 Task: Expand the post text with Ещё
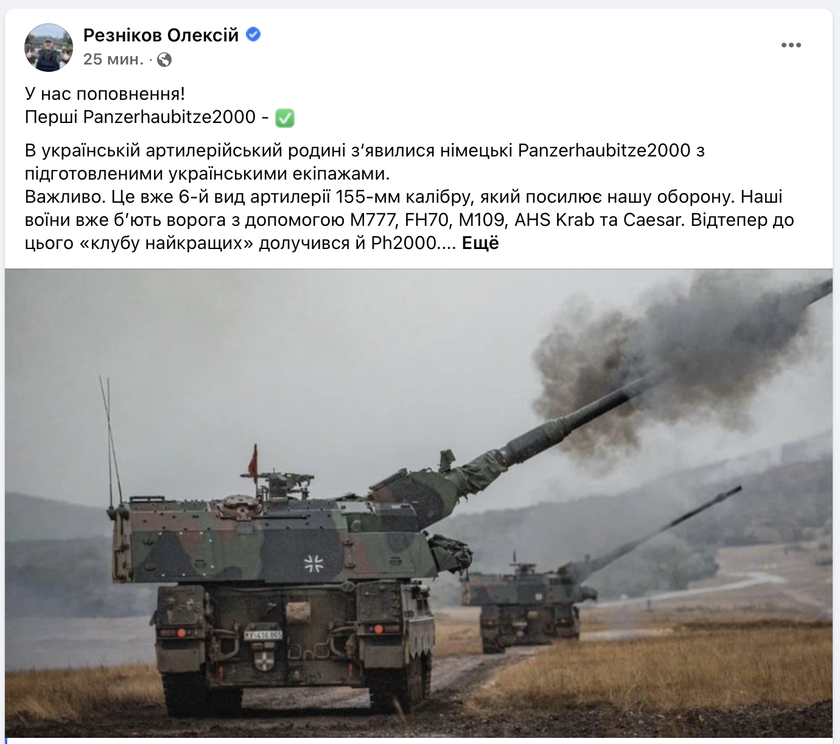(480, 243)
